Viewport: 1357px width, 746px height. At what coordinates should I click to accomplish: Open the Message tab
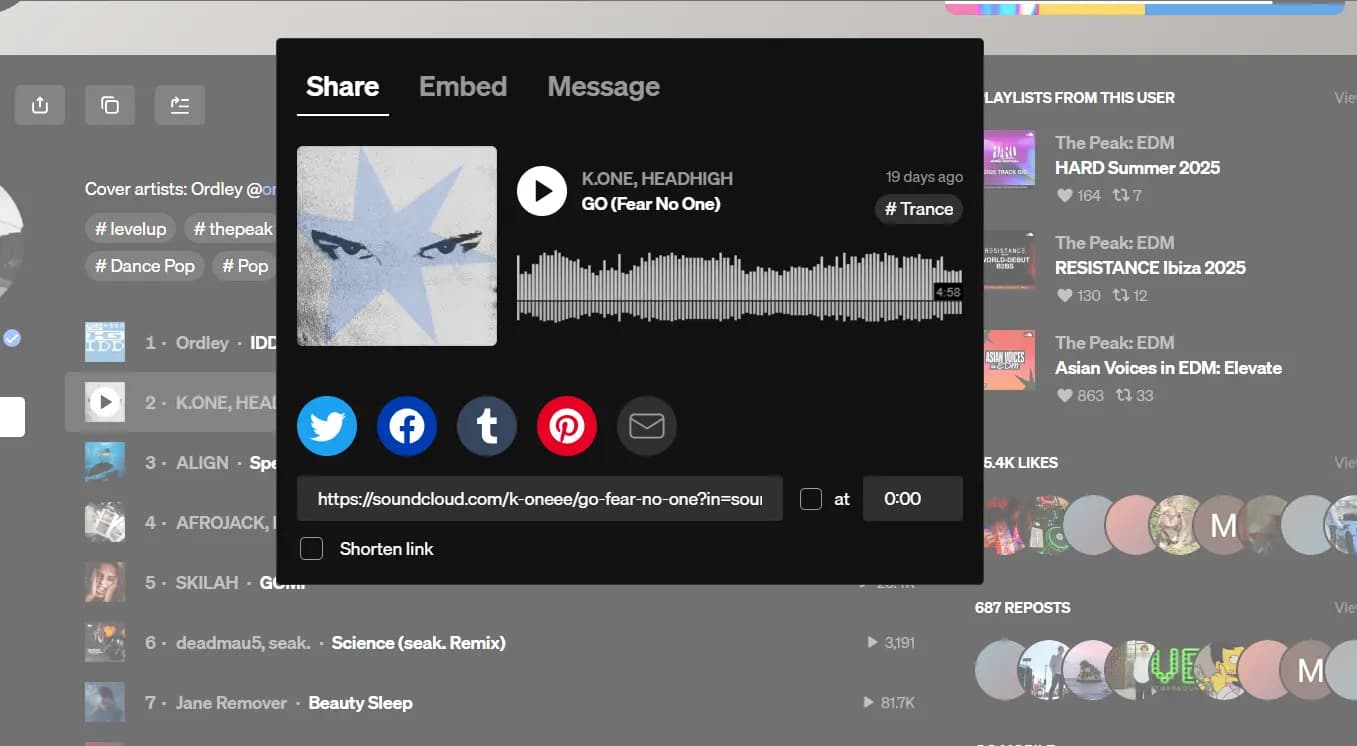[604, 87]
